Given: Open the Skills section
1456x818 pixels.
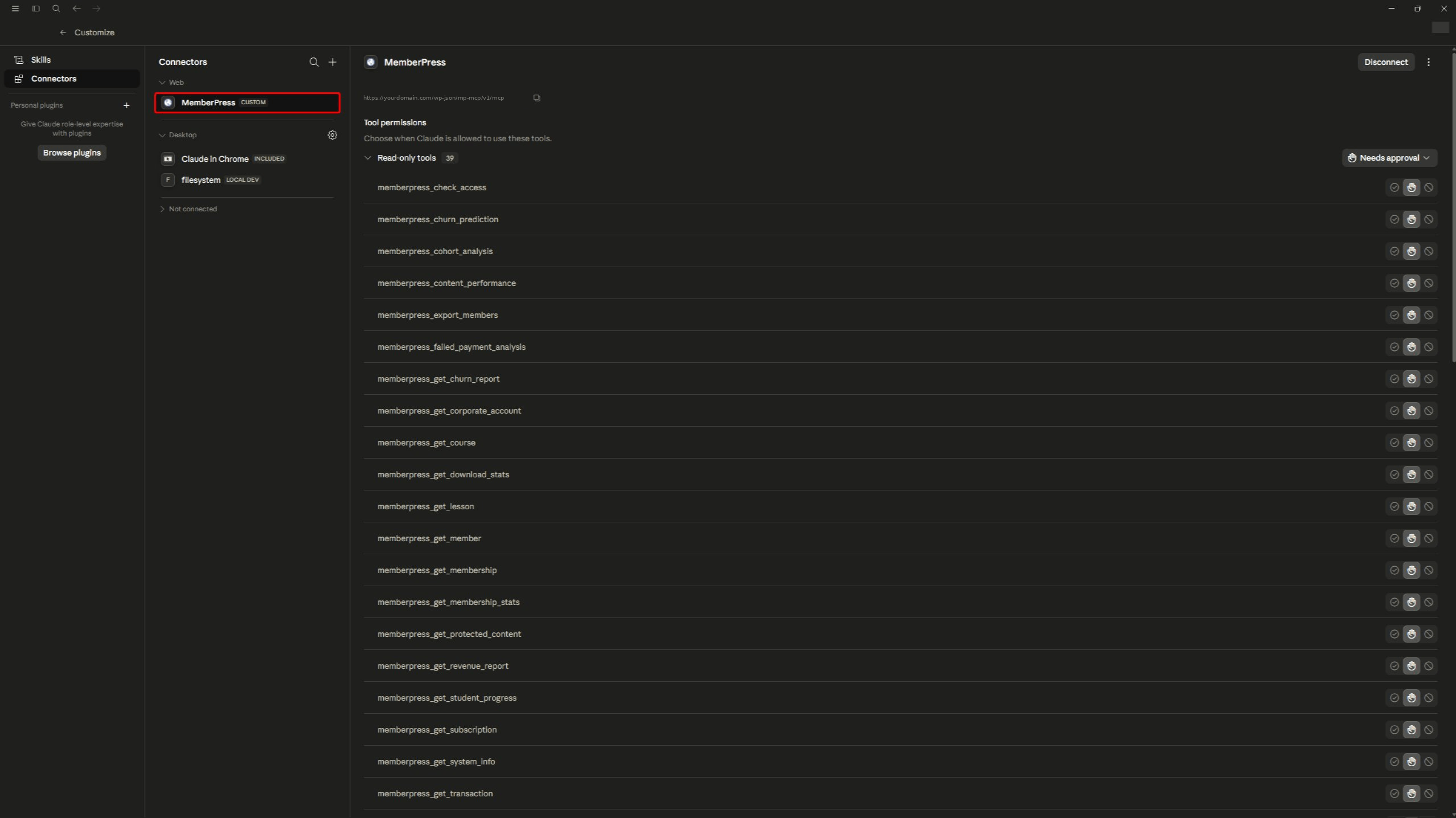Looking at the screenshot, I should 72,60.
